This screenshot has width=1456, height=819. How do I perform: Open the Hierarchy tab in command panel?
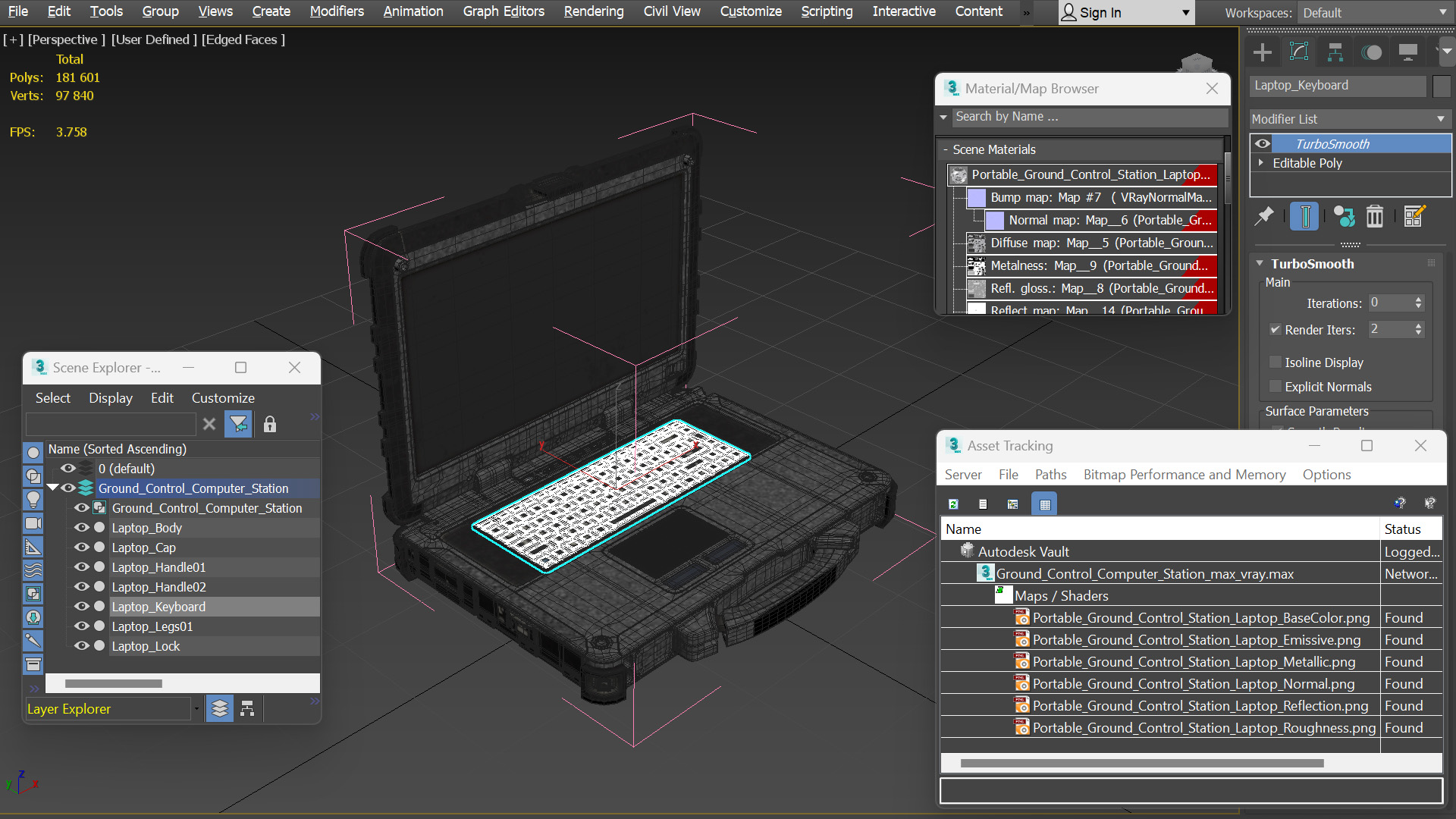[x=1335, y=52]
